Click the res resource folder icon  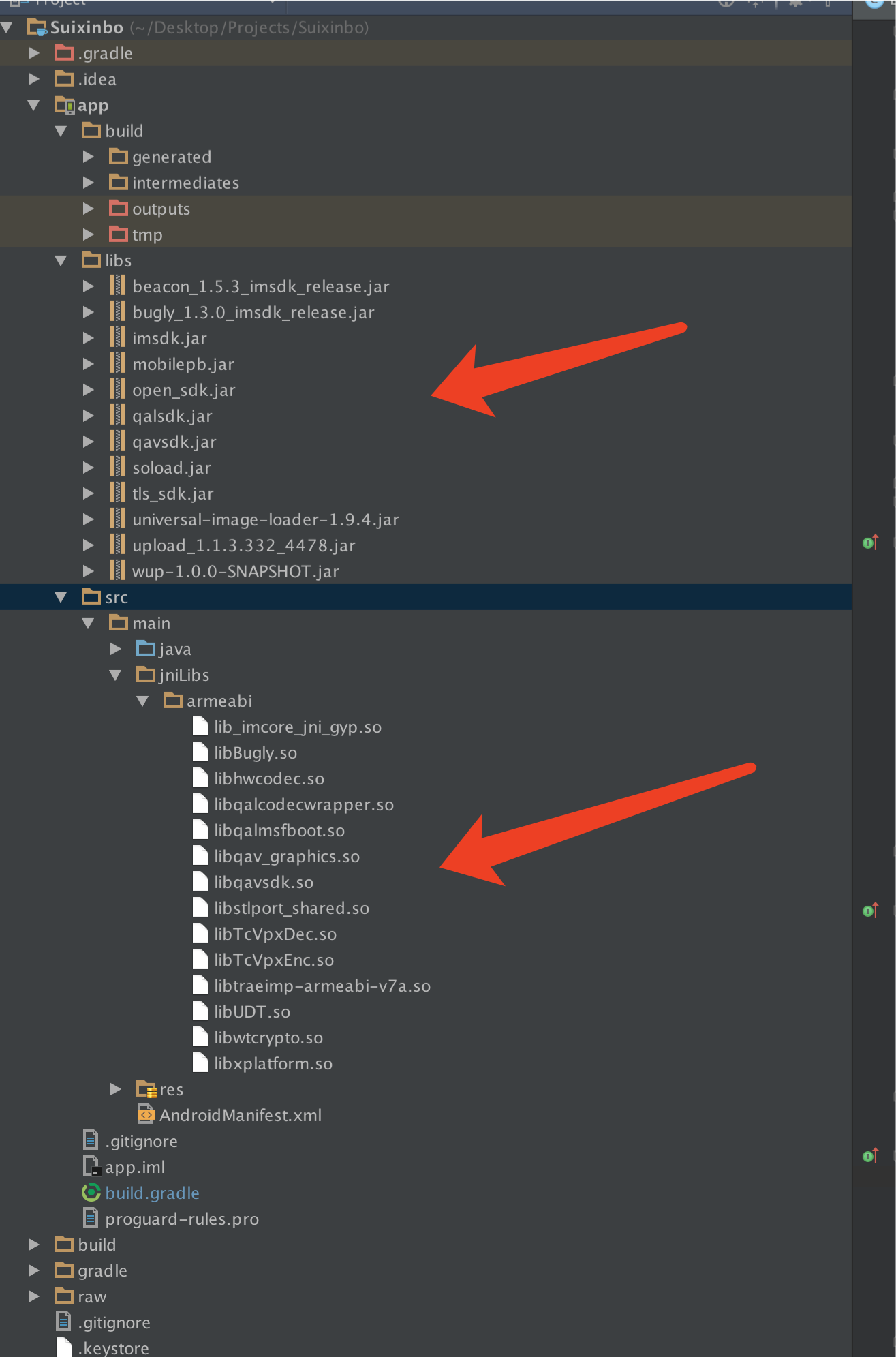tap(146, 1089)
